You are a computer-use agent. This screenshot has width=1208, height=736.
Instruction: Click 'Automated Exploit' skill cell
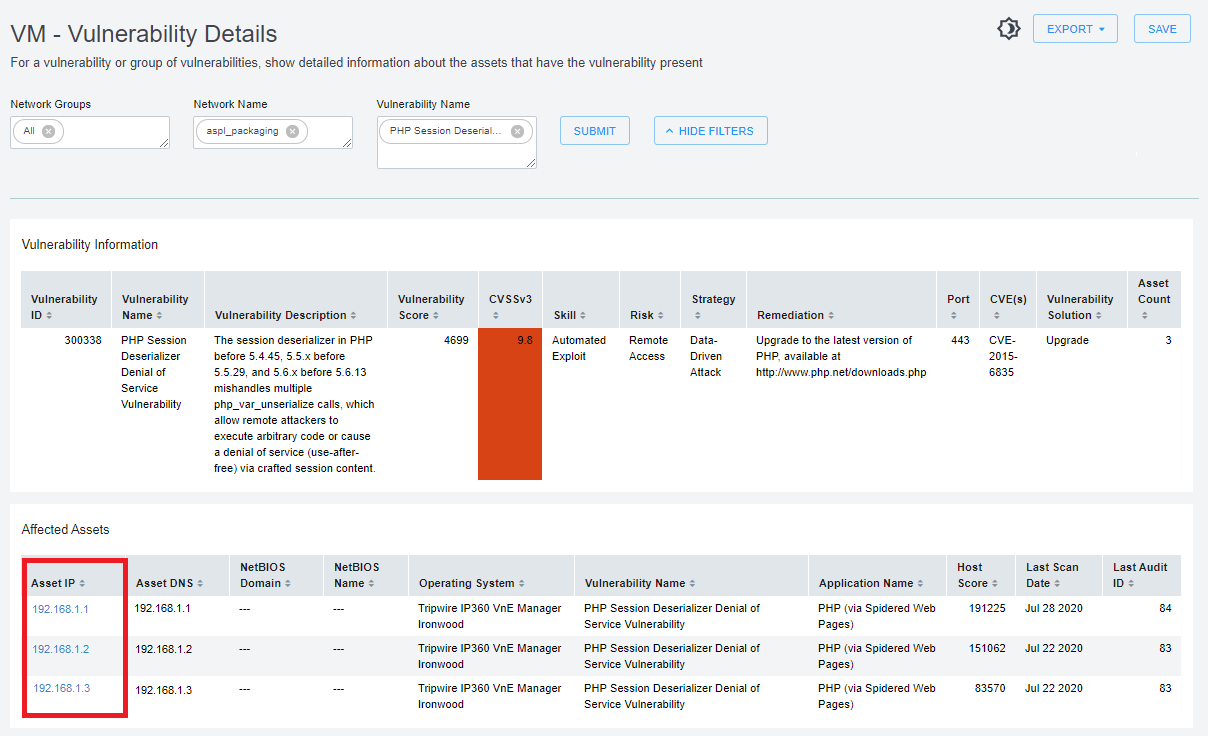[579, 348]
